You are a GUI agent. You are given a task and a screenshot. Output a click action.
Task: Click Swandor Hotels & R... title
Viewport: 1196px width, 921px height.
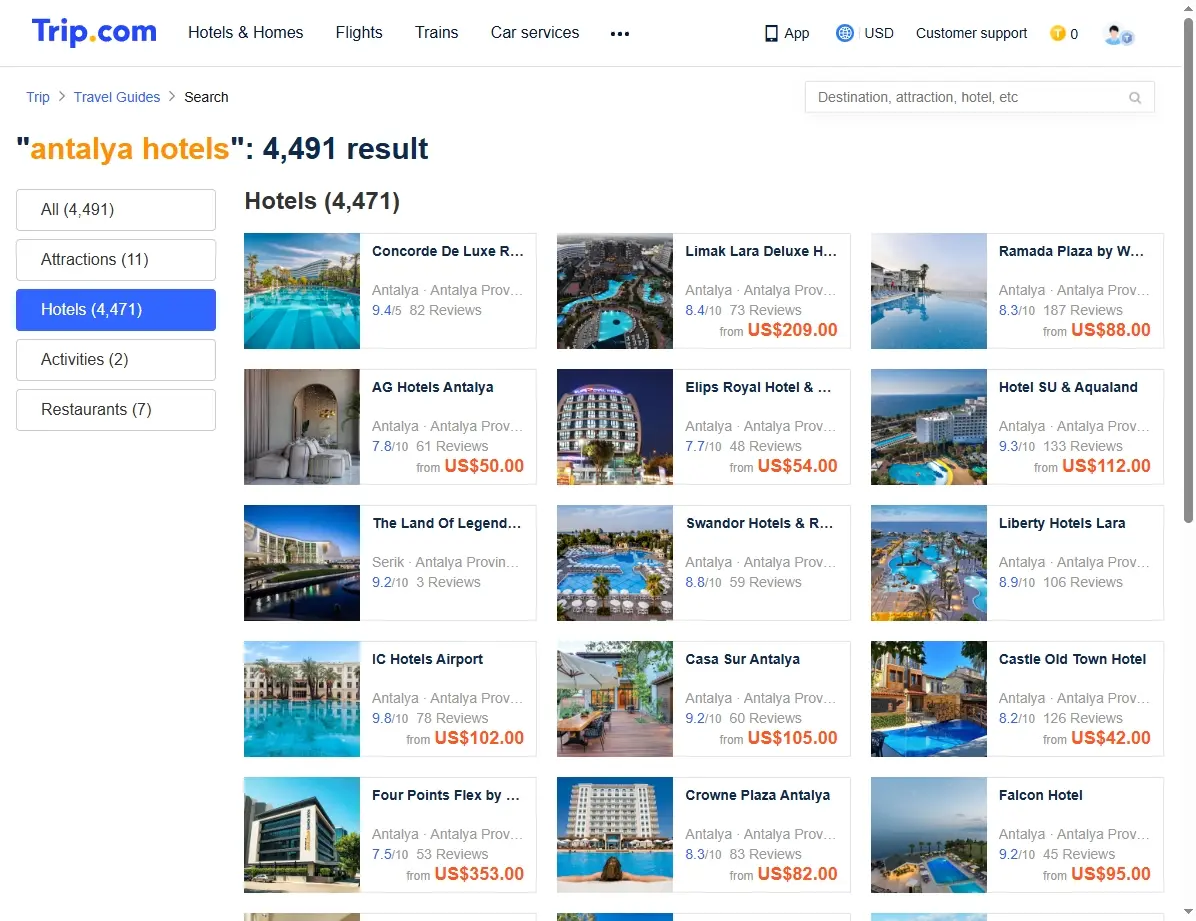pos(759,523)
